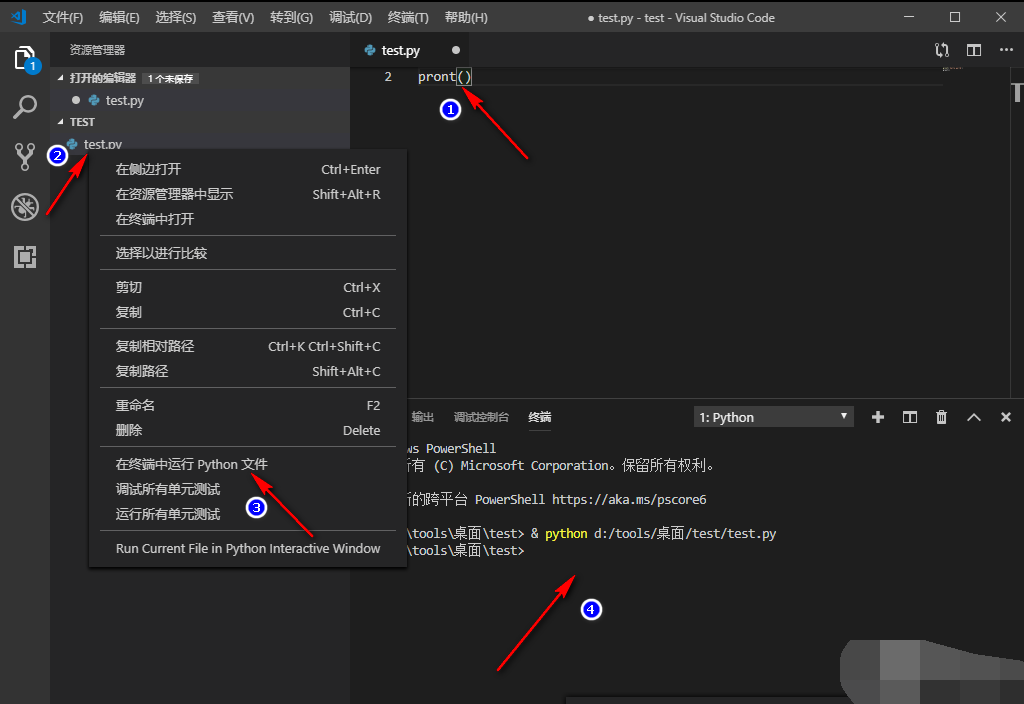Kill terminal with the trash icon
The height and width of the screenshot is (704, 1024).
941,417
